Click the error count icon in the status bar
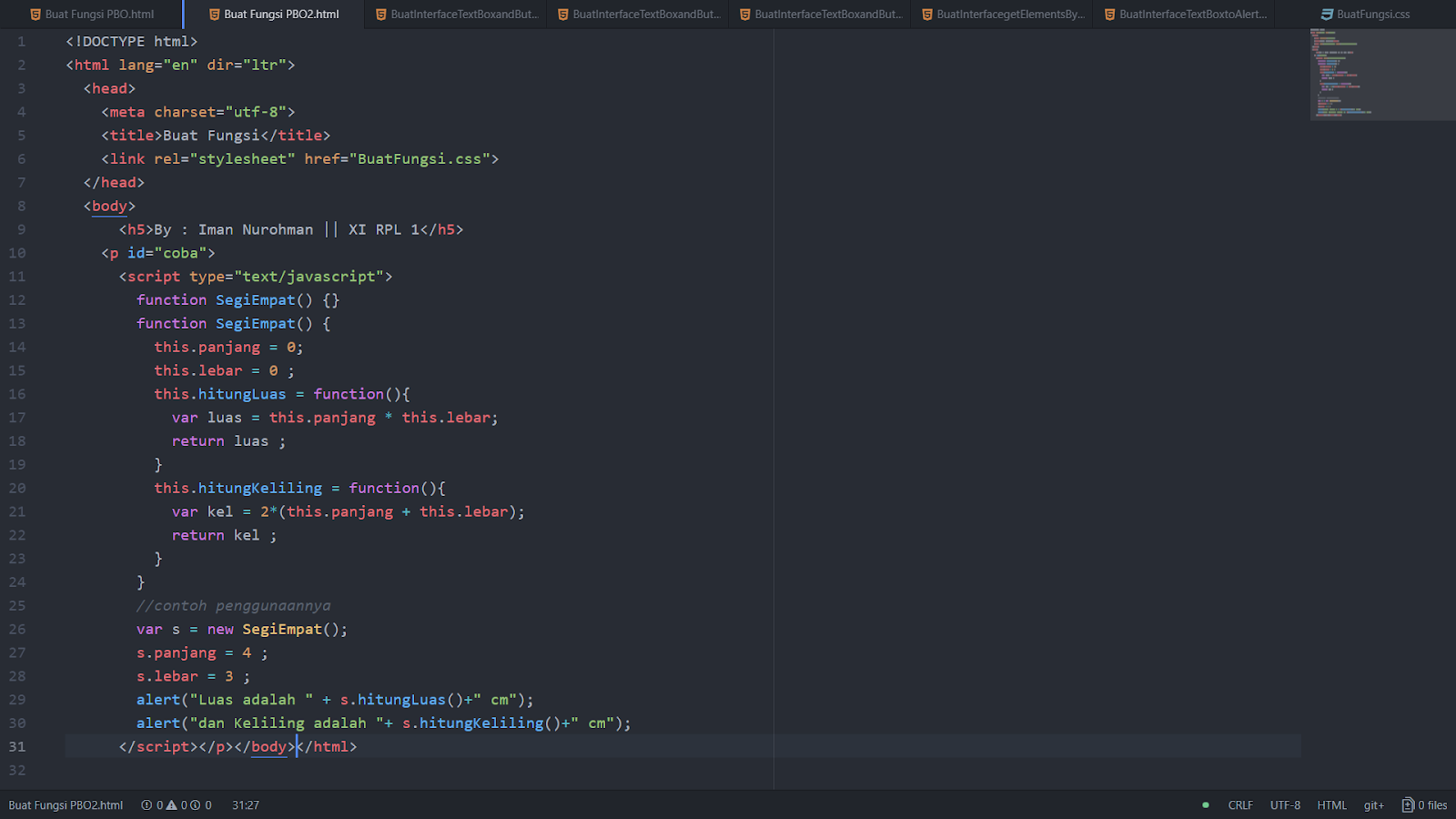This screenshot has height=819, width=1456. [x=147, y=805]
